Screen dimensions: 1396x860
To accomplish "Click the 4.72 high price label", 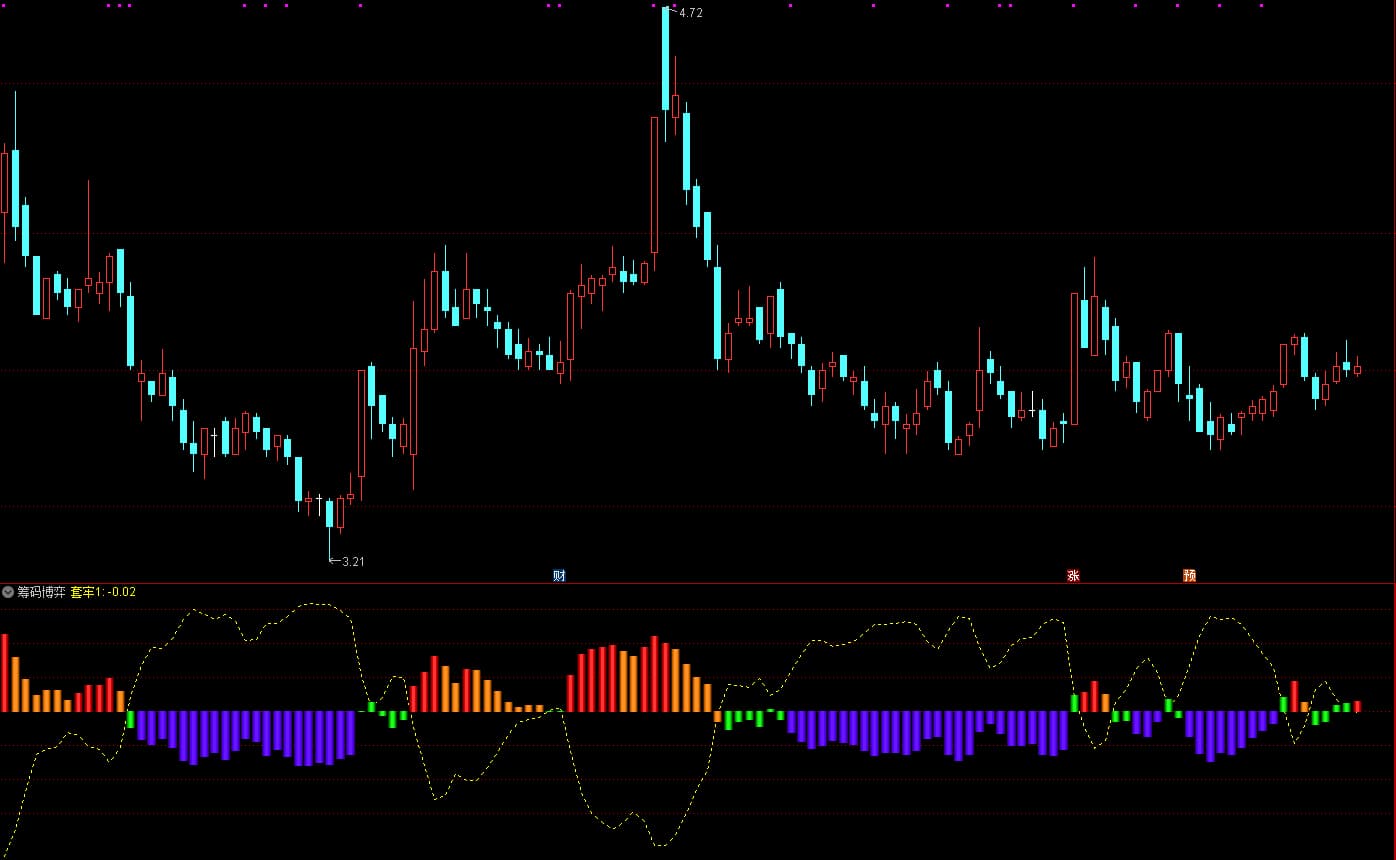I will 690,13.
